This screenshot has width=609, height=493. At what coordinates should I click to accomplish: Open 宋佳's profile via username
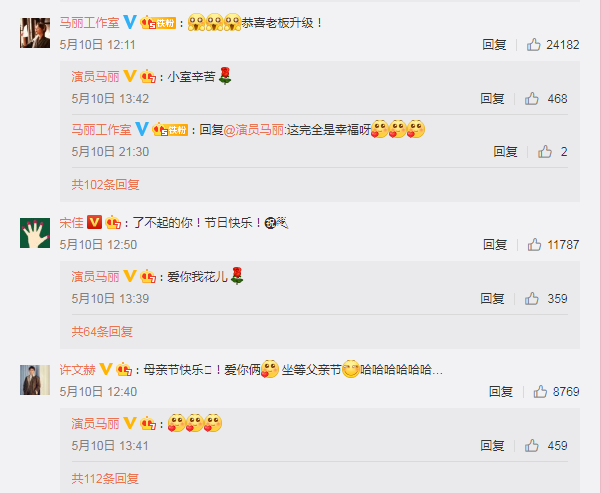click(71, 223)
